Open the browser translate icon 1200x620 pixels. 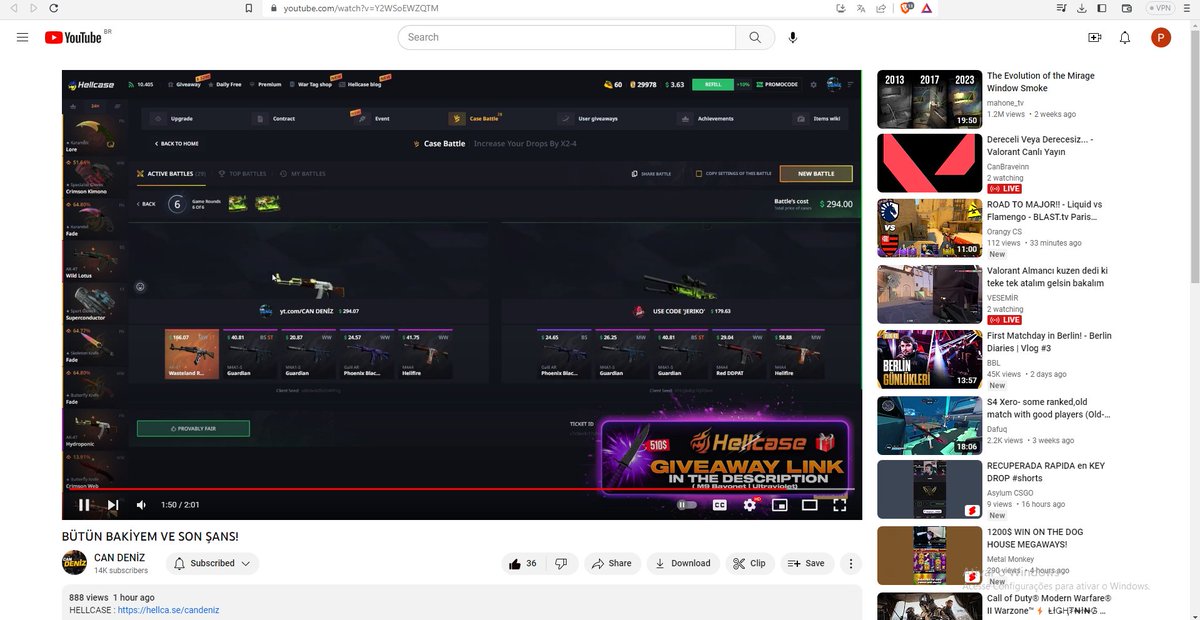pos(861,8)
